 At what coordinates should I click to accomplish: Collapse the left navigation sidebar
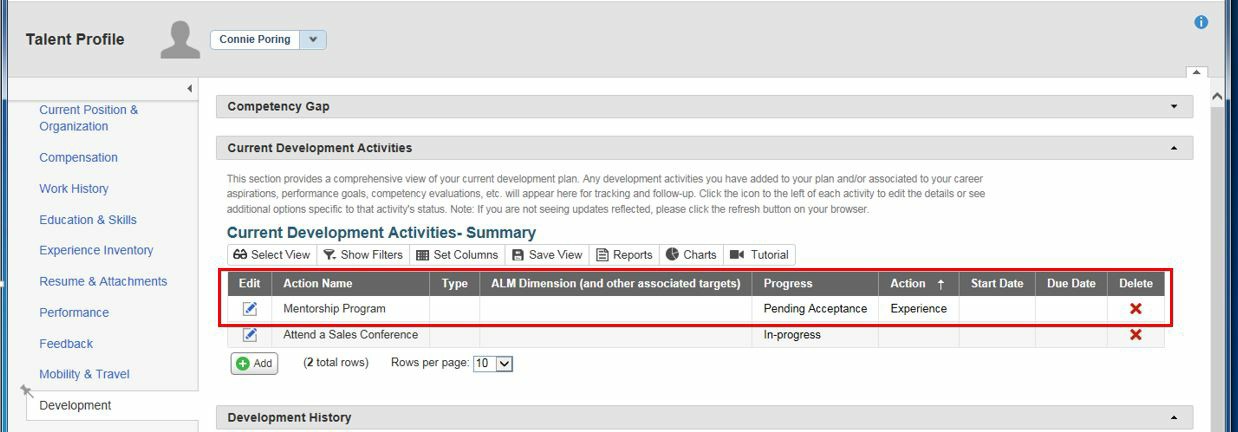coord(189,89)
